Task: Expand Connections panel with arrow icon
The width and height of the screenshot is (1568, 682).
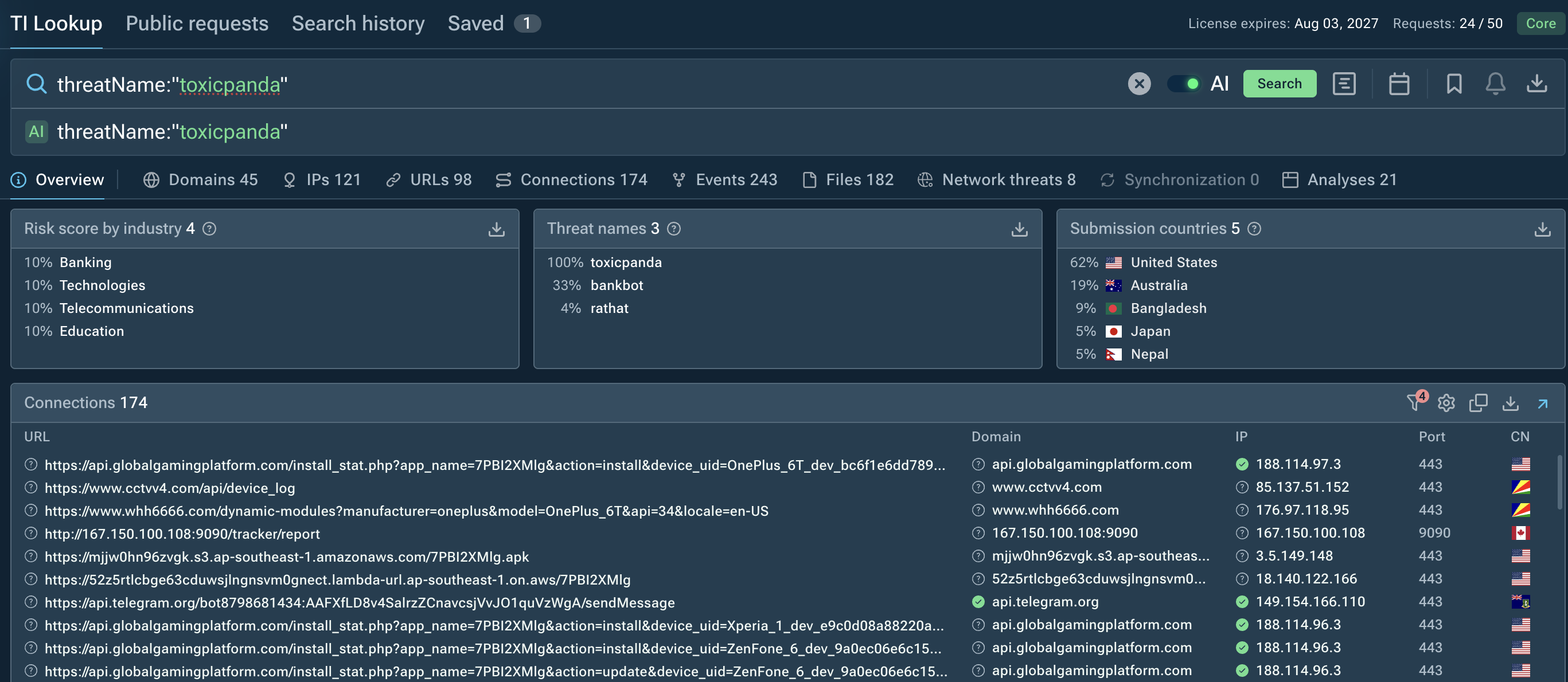Action: [1542, 403]
